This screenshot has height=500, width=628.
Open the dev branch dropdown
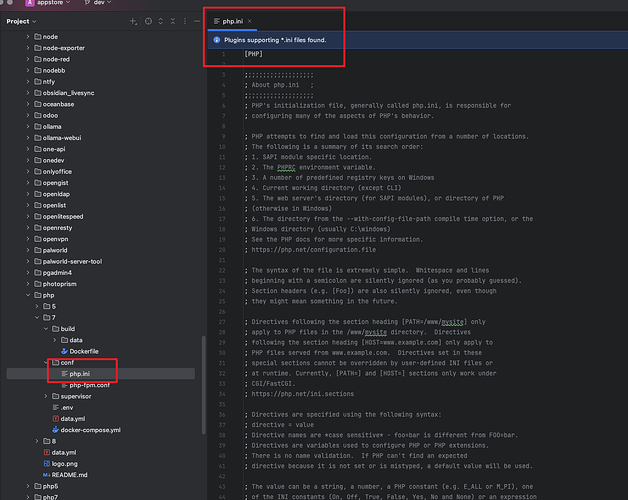[x=98, y=3]
